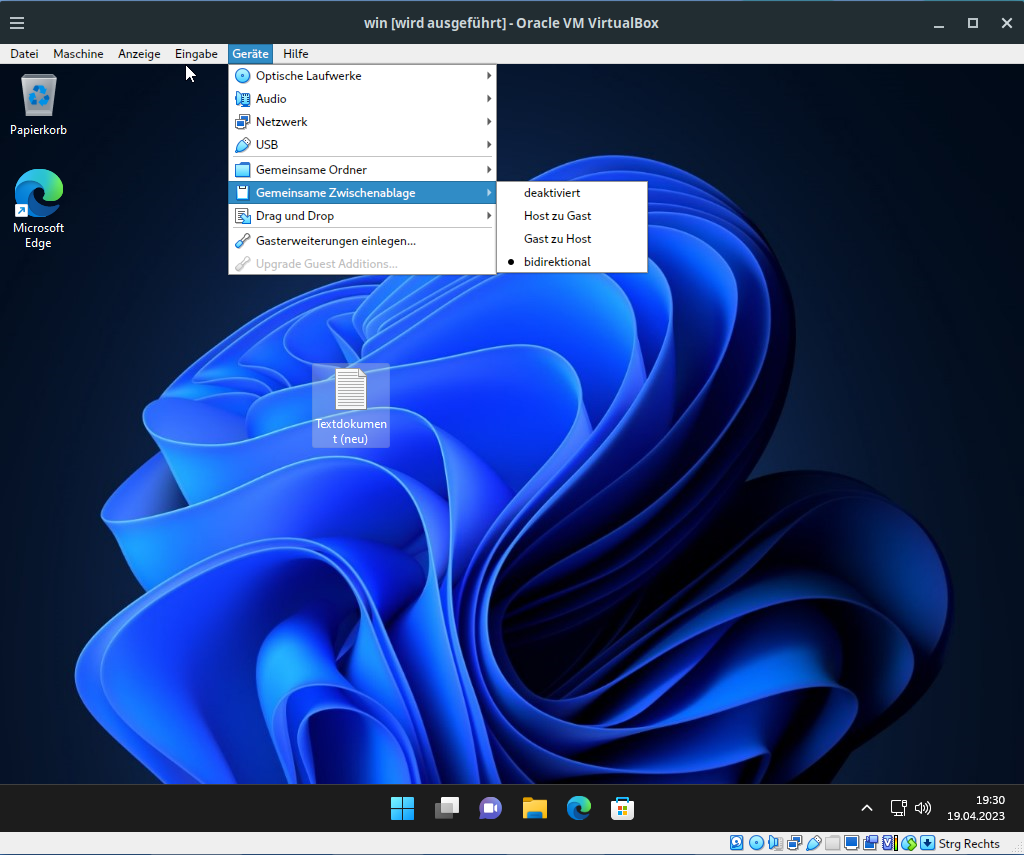Click the USB status bar icon
Viewport: 1024px width, 855px height.
point(814,843)
